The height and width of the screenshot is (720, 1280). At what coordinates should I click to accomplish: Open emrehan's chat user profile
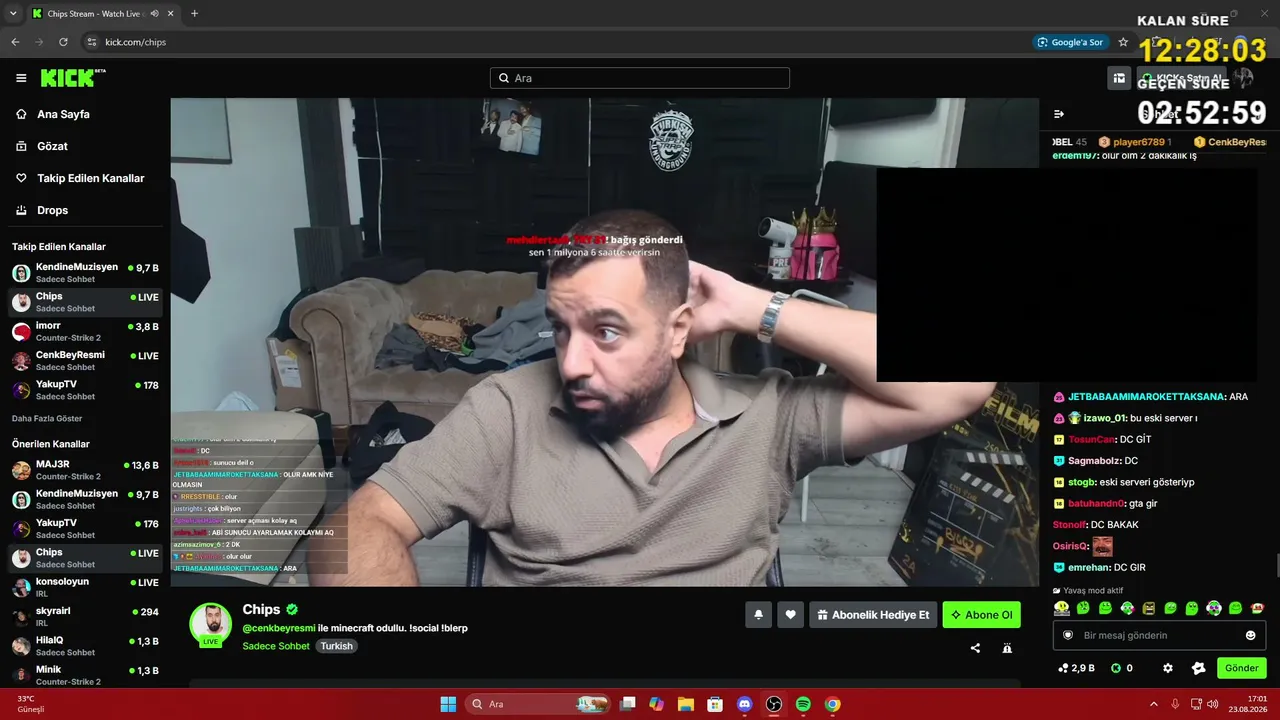[1089, 567]
